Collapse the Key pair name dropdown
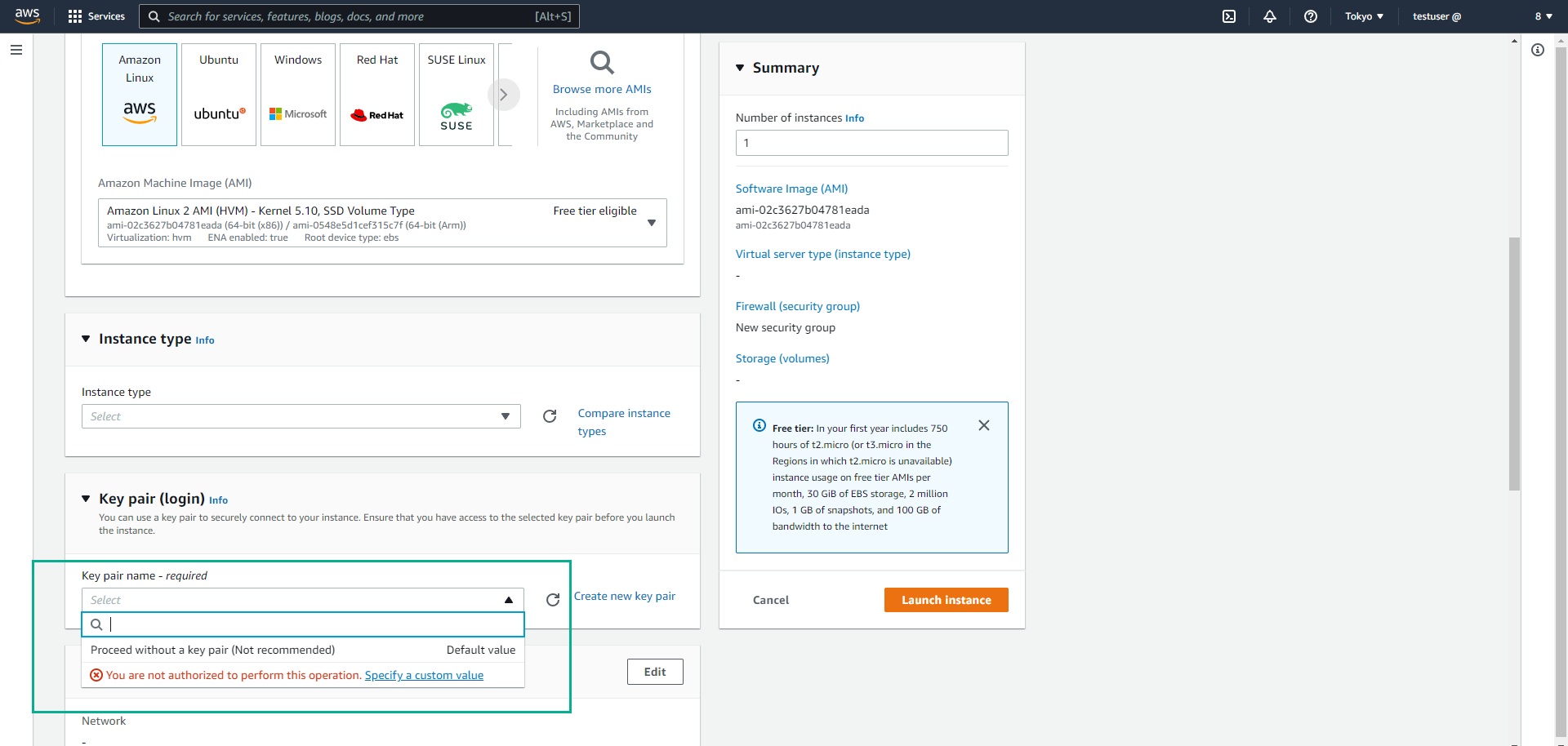Viewport: 1568px width, 746px height. coord(302,600)
